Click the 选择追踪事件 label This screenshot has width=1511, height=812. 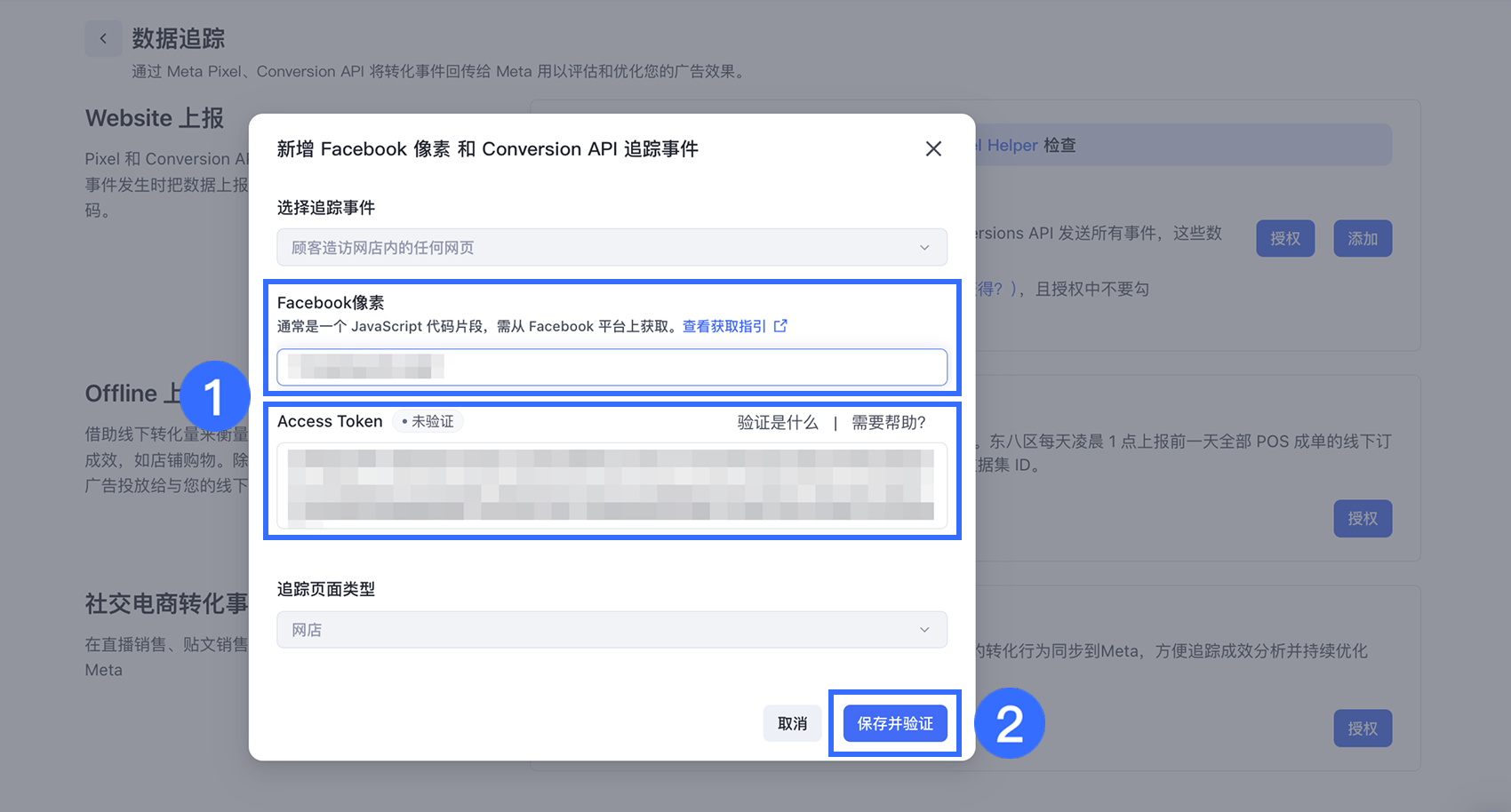326,207
